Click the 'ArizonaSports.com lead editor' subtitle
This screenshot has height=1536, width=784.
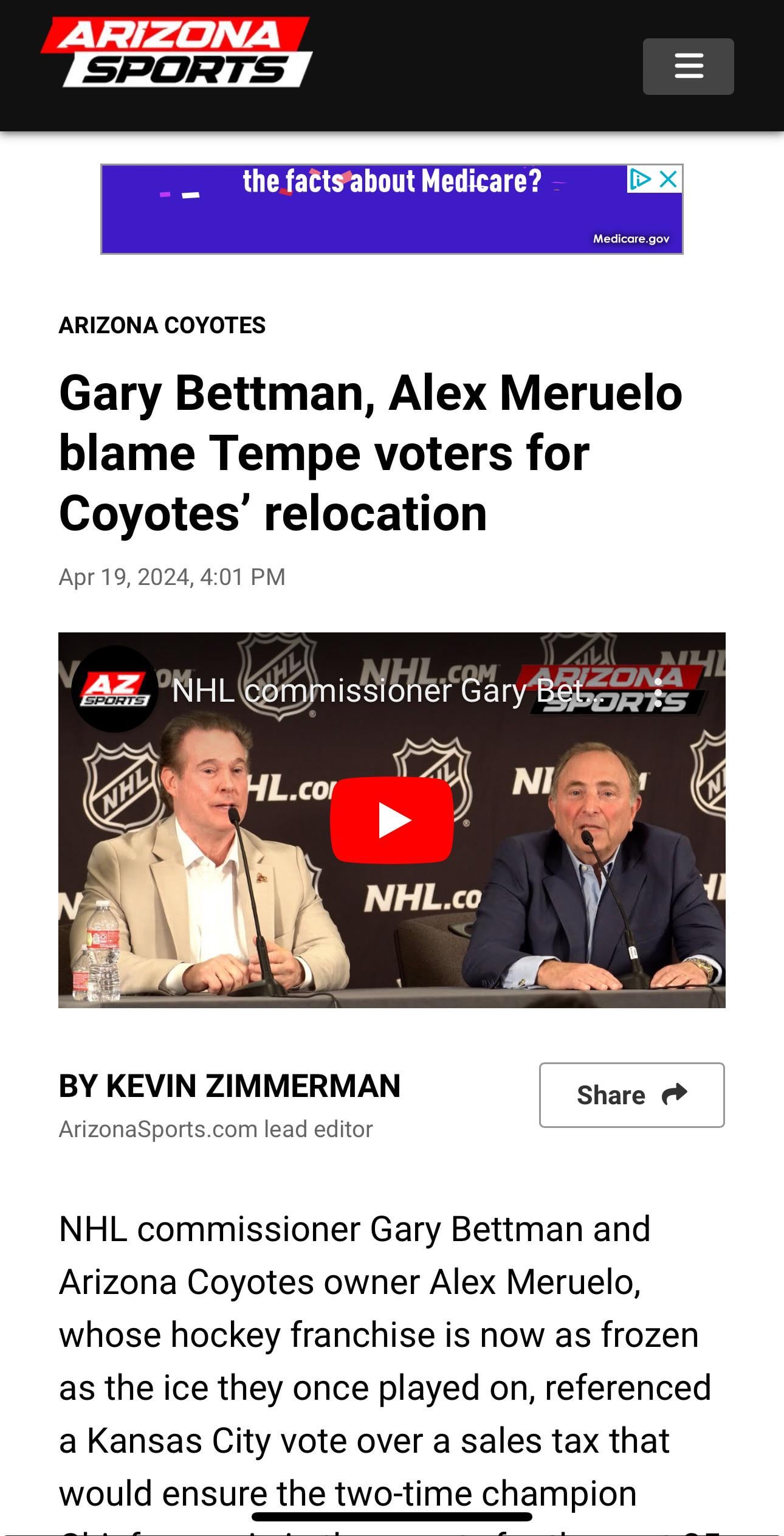tap(215, 1129)
